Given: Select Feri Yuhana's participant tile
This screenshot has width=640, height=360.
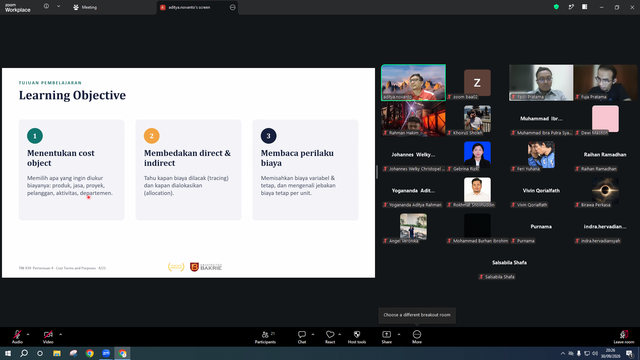Looking at the screenshot, I should (x=541, y=155).
